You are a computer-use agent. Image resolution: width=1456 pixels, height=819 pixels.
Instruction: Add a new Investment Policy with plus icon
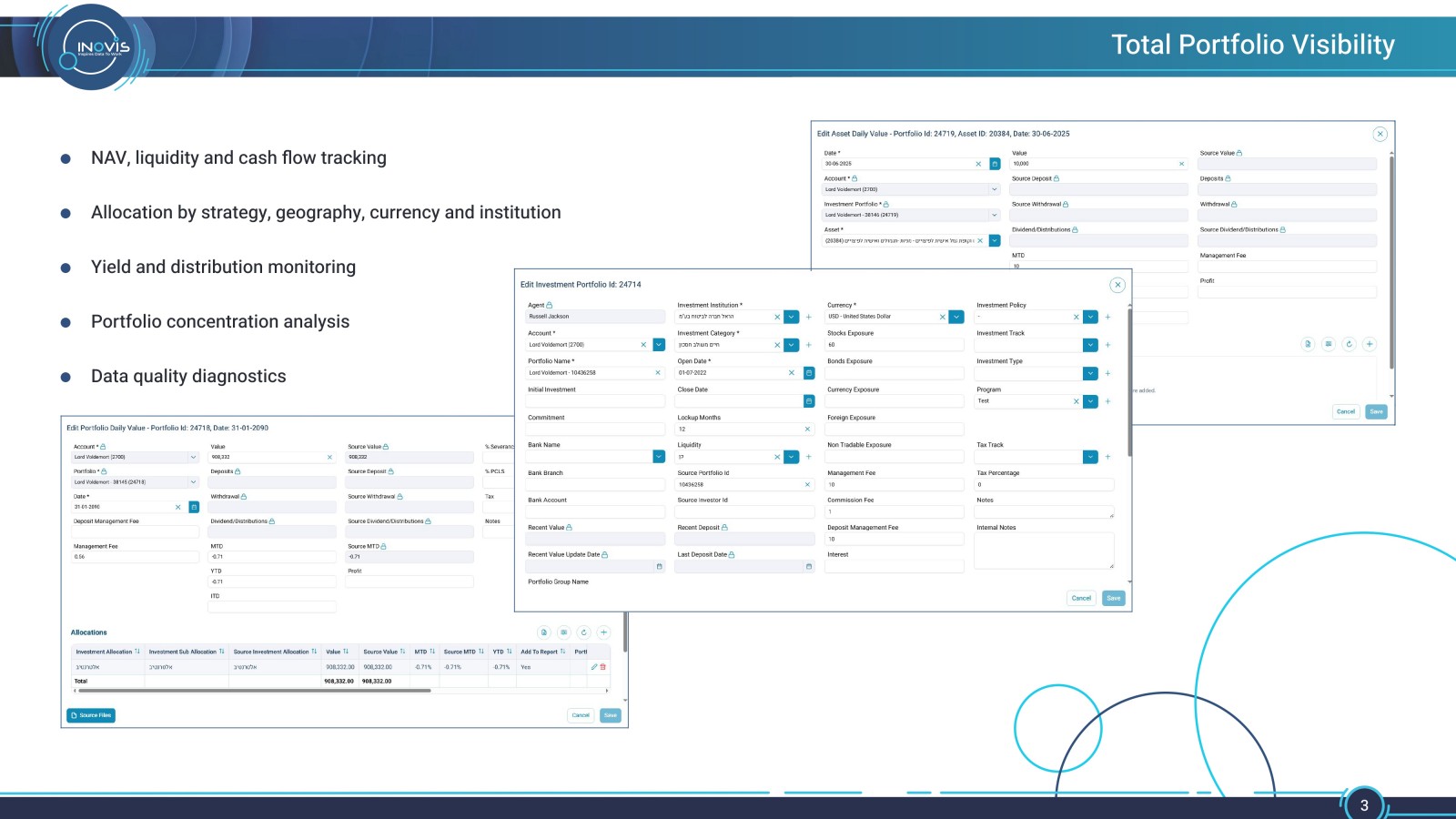1107,317
